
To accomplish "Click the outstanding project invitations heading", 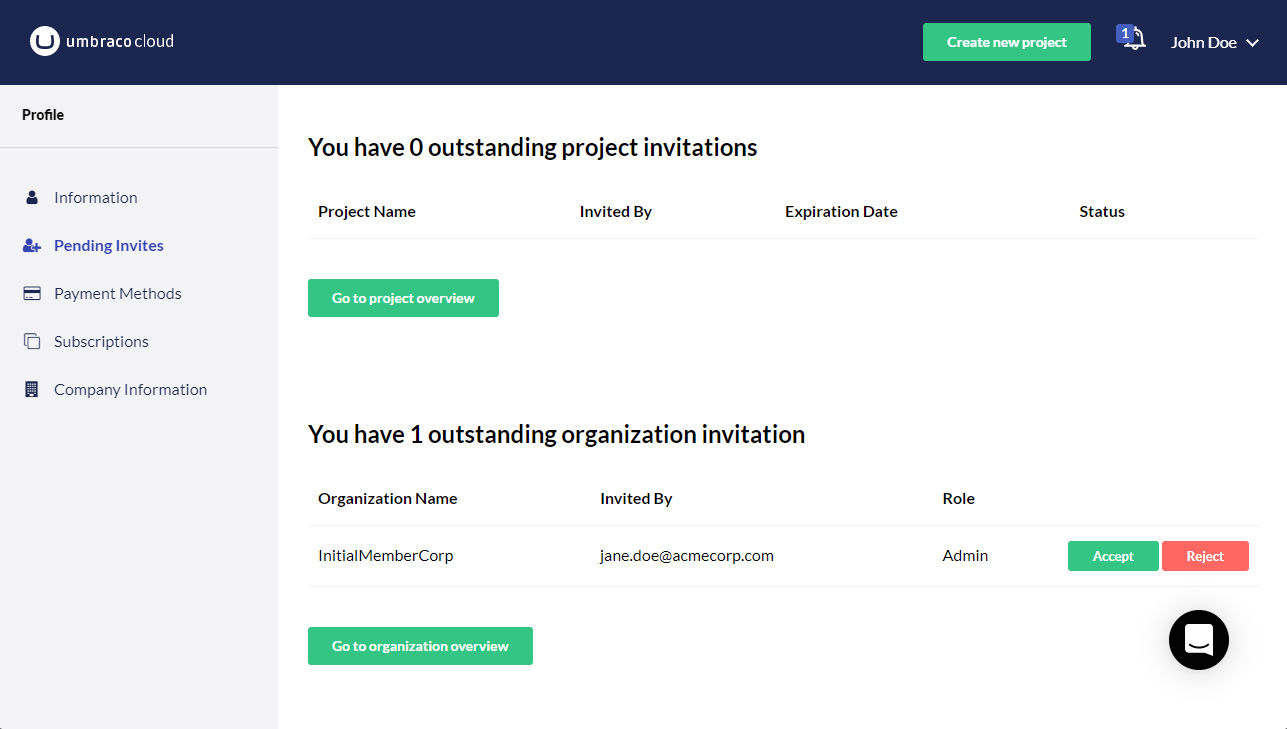I will click(533, 147).
